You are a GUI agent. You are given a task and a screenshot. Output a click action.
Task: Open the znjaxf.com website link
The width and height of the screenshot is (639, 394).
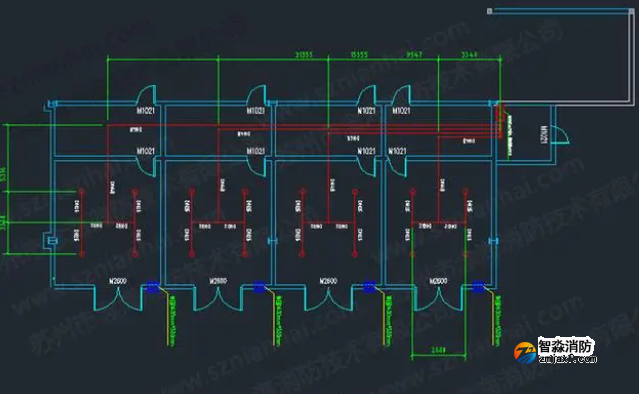(x=568, y=359)
